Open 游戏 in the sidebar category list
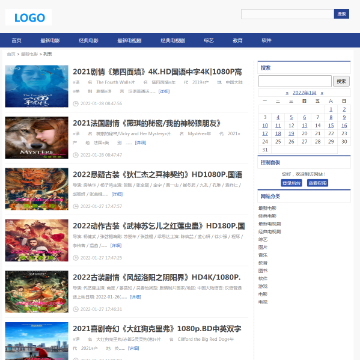360x360 pixels. [x=263, y=286]
